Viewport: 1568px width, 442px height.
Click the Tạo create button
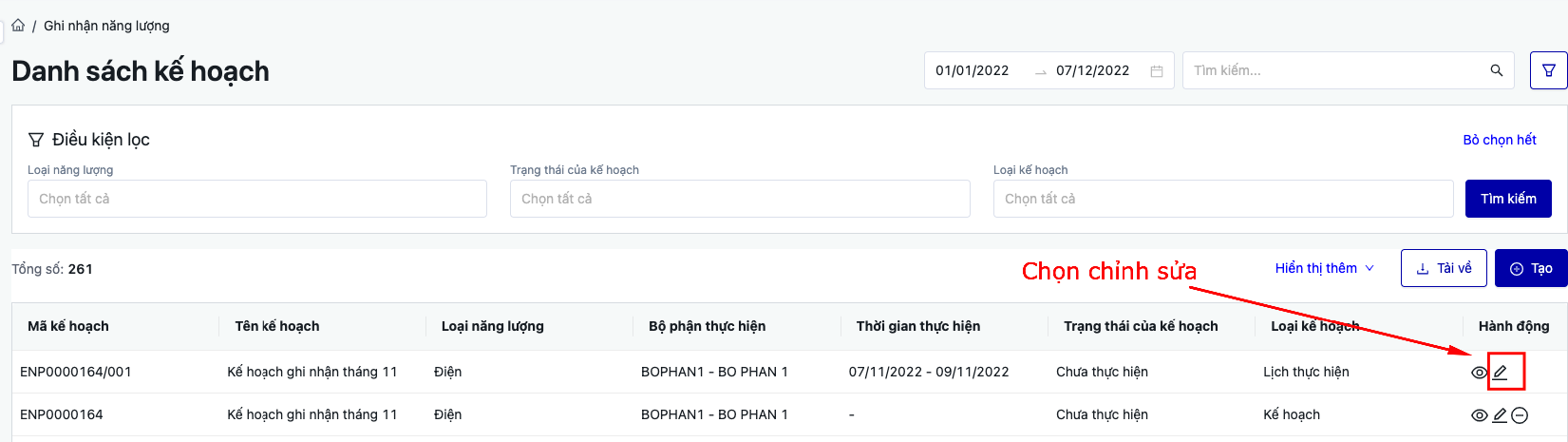[1530, 268]
